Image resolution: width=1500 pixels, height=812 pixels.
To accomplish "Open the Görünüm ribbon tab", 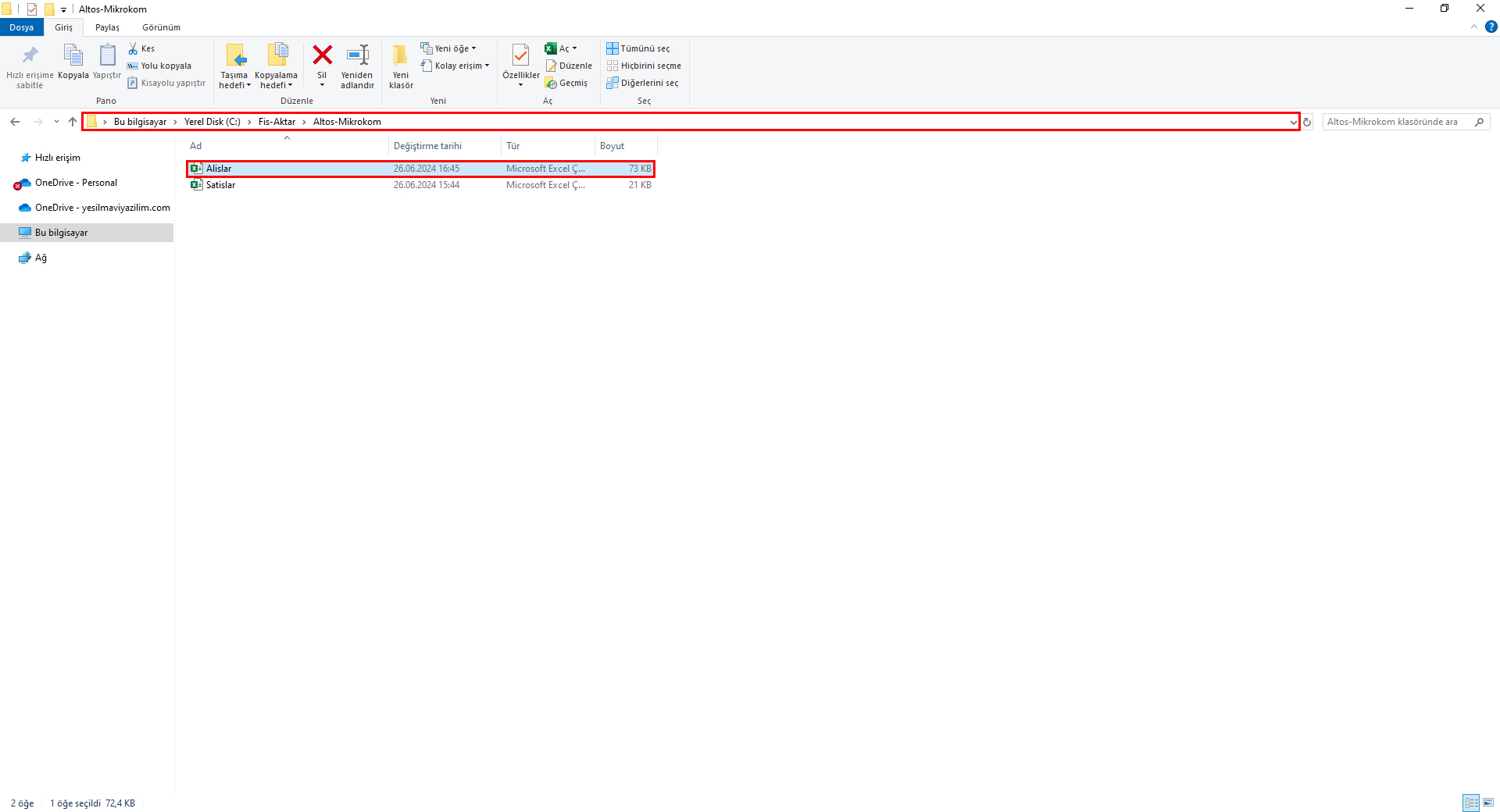I will coord(161,27).
